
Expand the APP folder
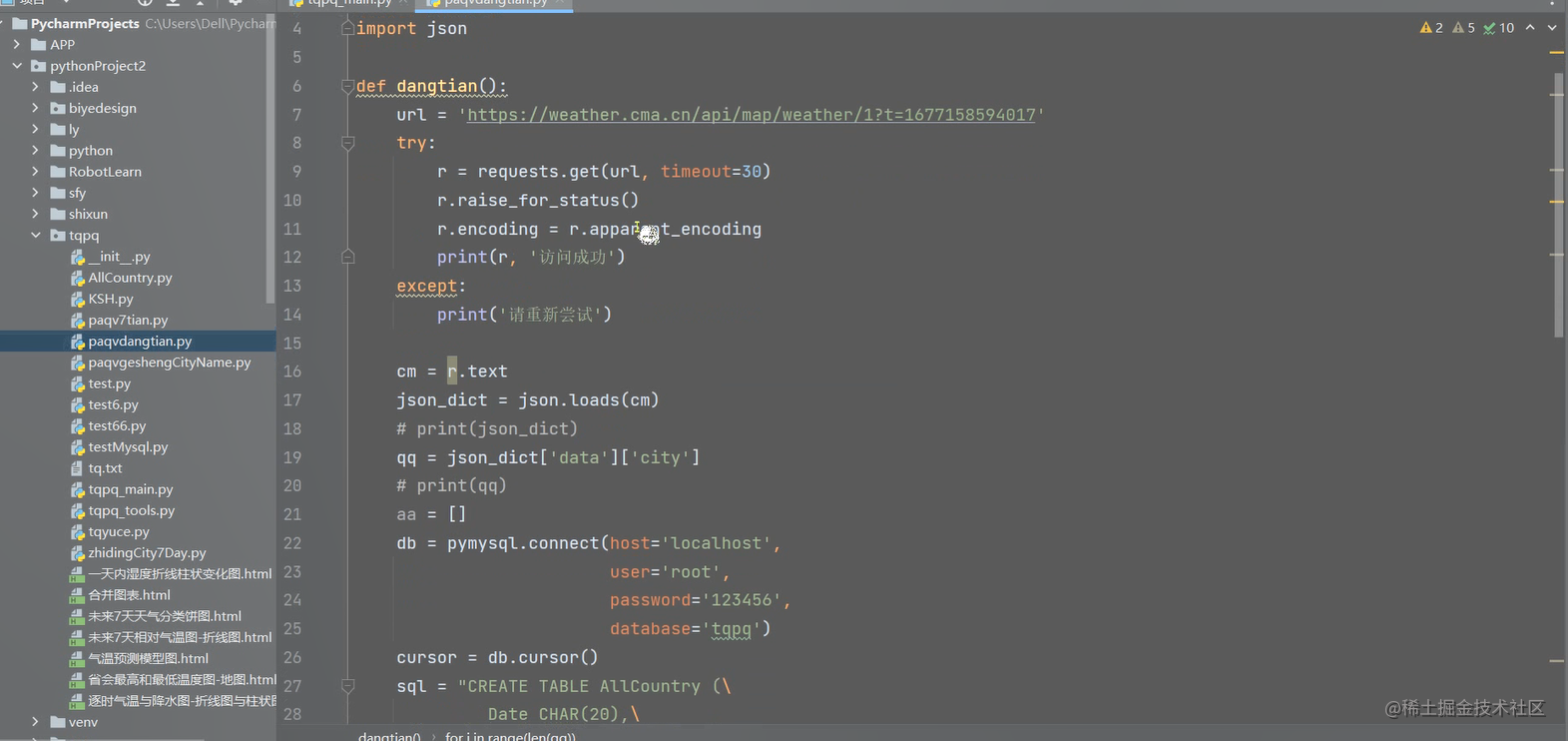[x=17, y=45]
